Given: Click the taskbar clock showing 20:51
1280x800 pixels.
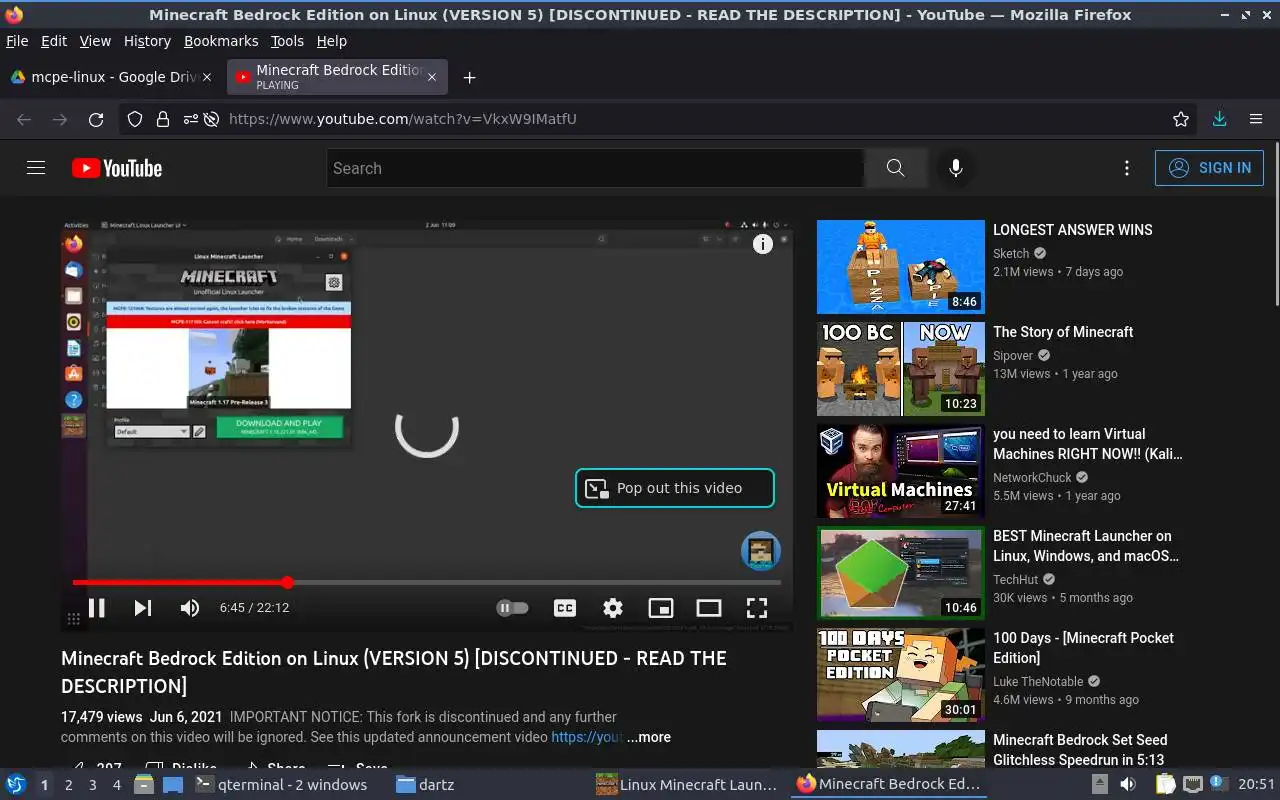Looking at the screenshot, I should click(1257, 785).
